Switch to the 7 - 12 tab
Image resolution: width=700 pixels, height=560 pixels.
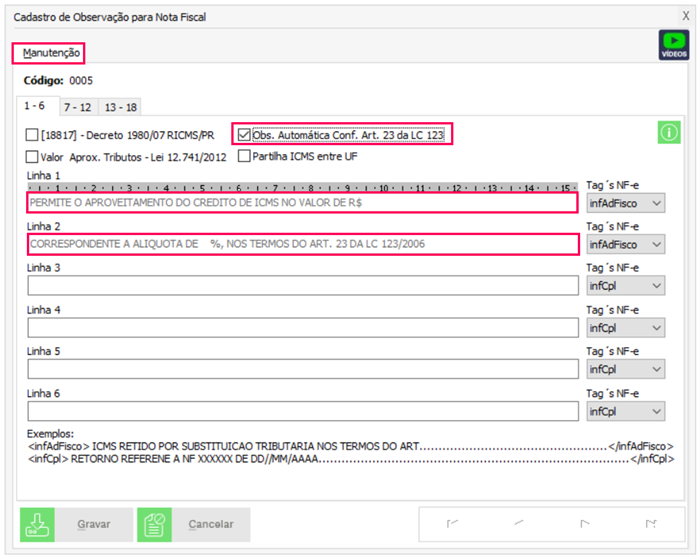[77, 106]
